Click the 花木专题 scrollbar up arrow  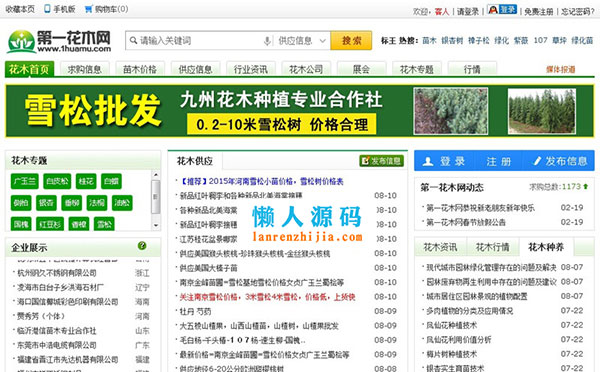(x=156, y=175)
